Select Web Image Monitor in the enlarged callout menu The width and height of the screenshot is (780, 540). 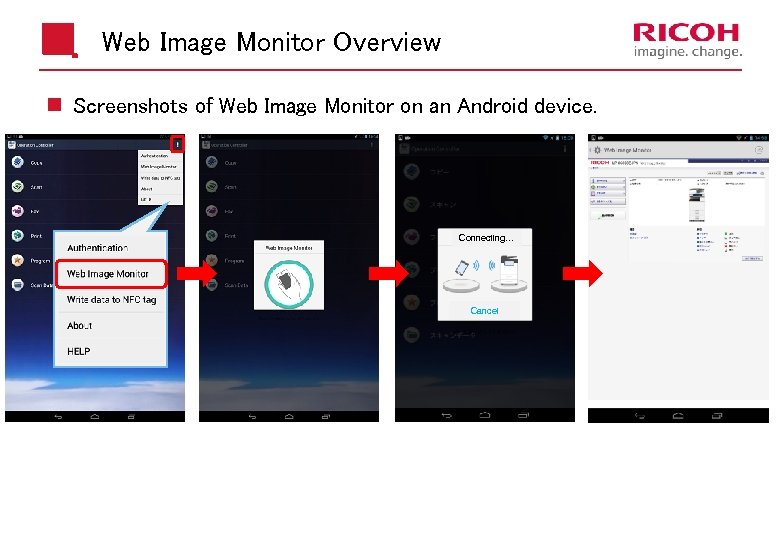(111, 273)
